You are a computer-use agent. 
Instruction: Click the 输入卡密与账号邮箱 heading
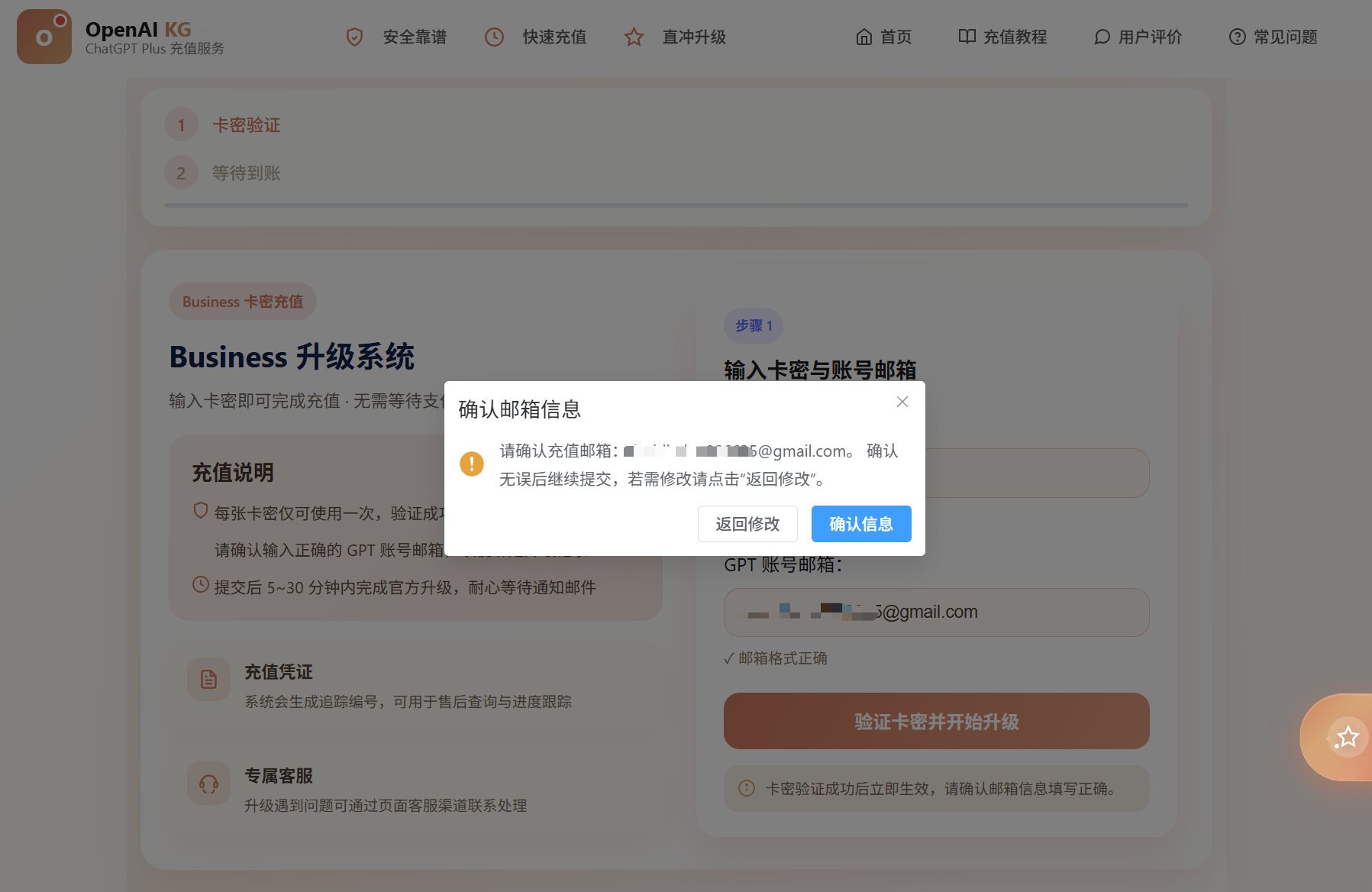pos(820,370)
